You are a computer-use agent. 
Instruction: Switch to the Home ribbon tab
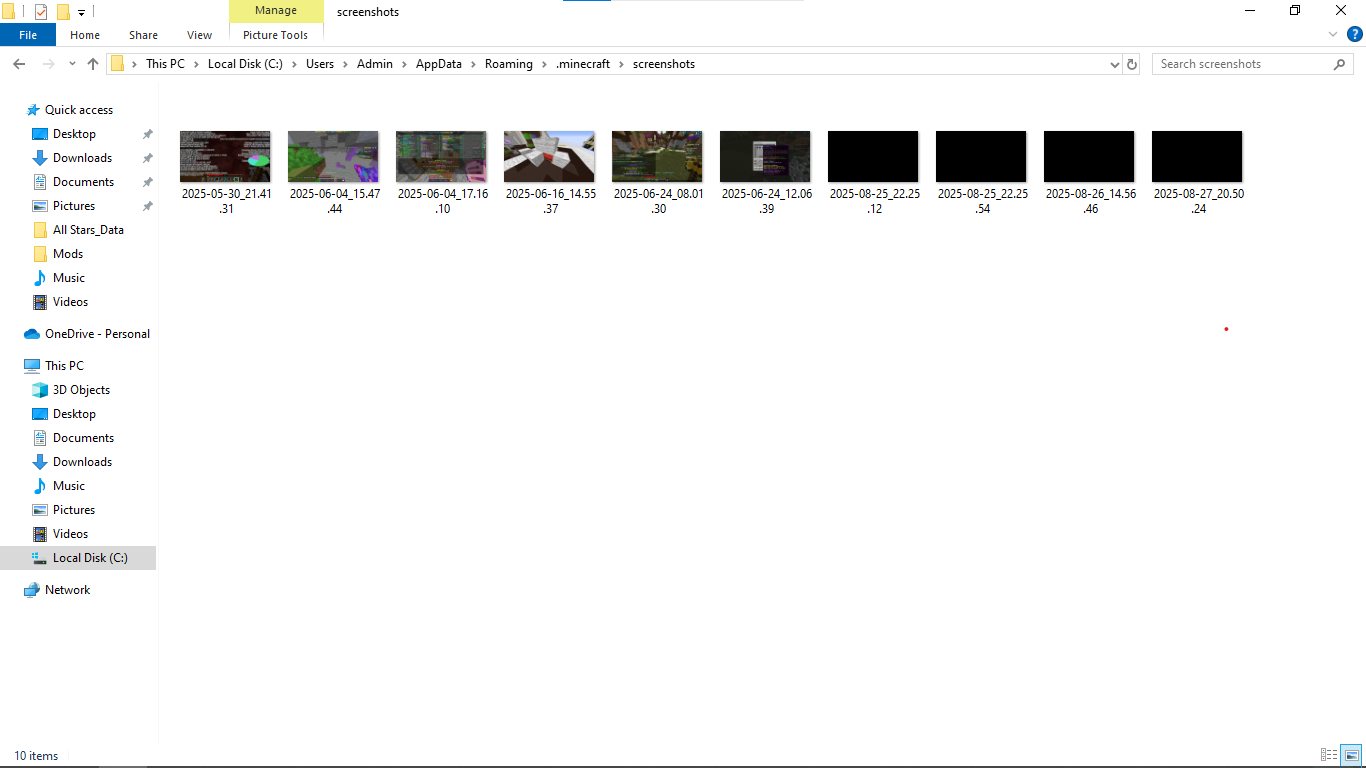click(85, 35)
